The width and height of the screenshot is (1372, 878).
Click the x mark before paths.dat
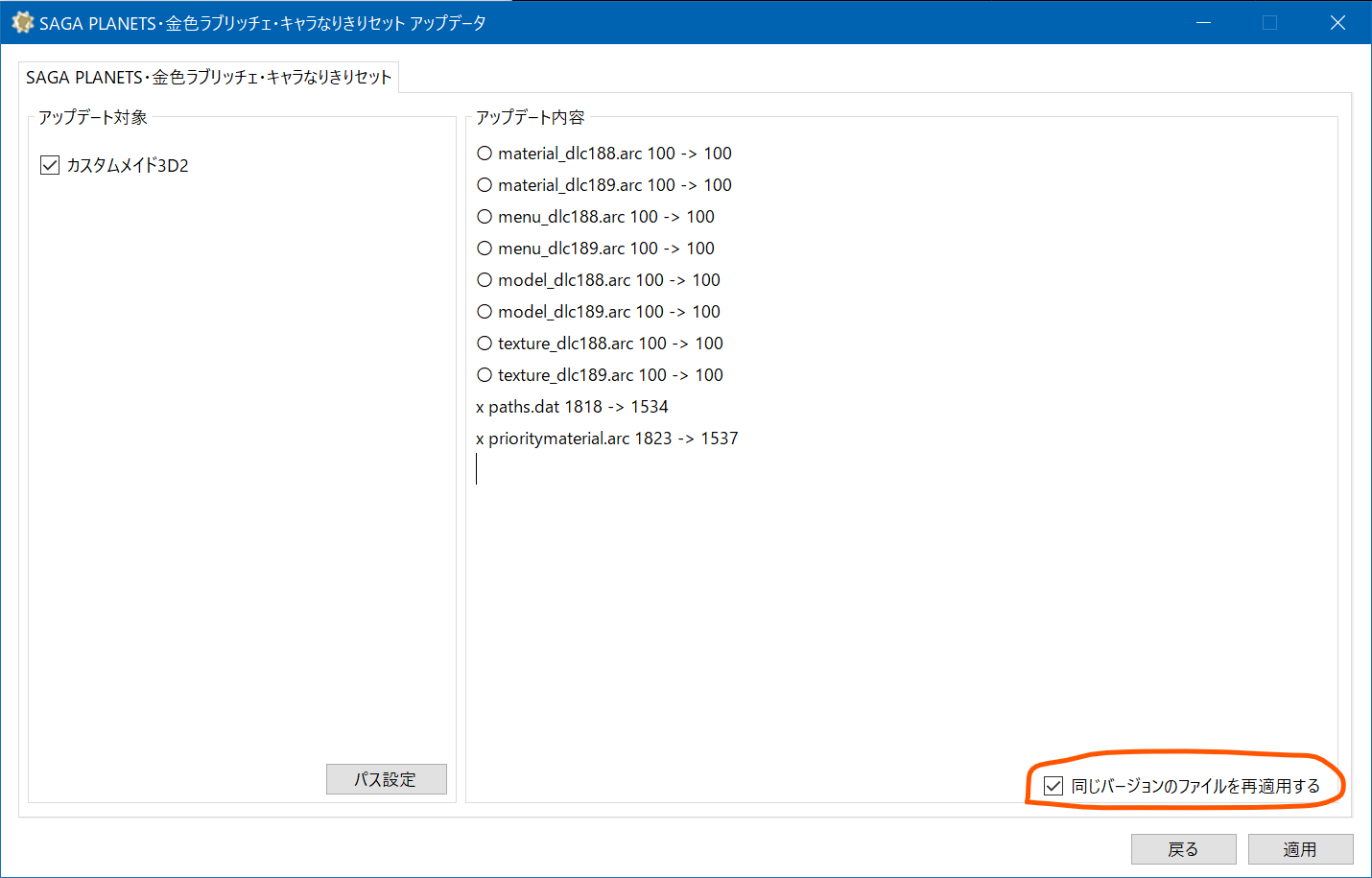pyautogui.click(x=480, y=408)
